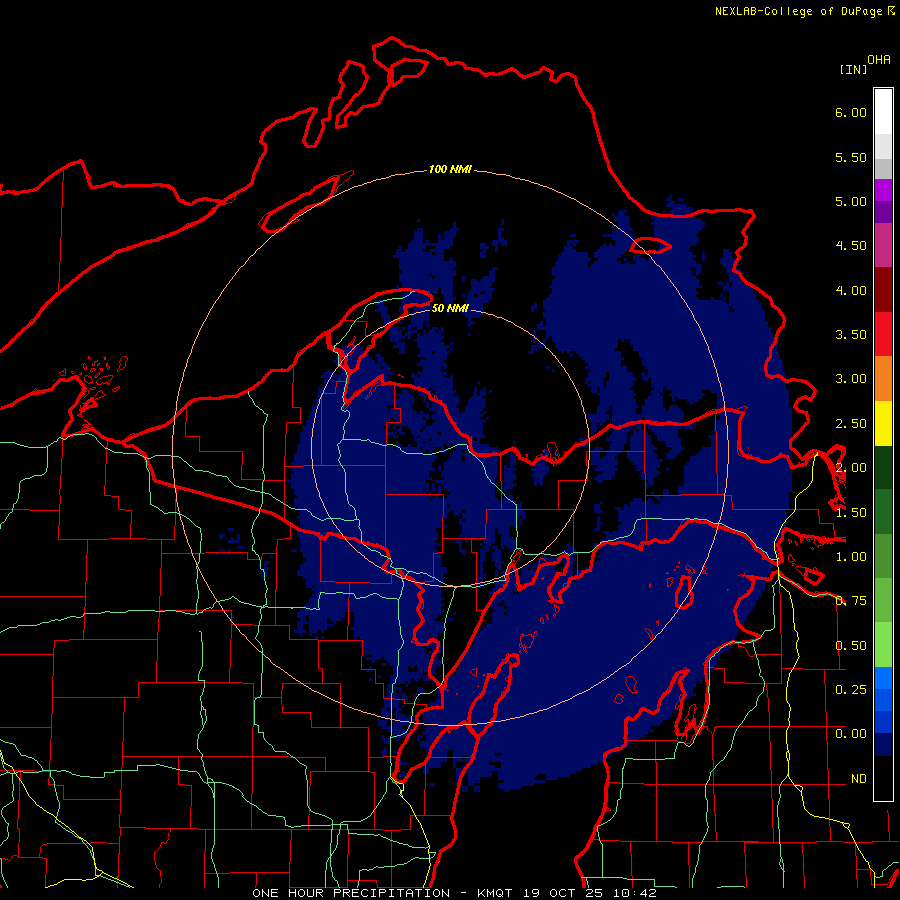Pick the orange legend swatch
The image size is (900, 900).
click(x=883, y=379)
